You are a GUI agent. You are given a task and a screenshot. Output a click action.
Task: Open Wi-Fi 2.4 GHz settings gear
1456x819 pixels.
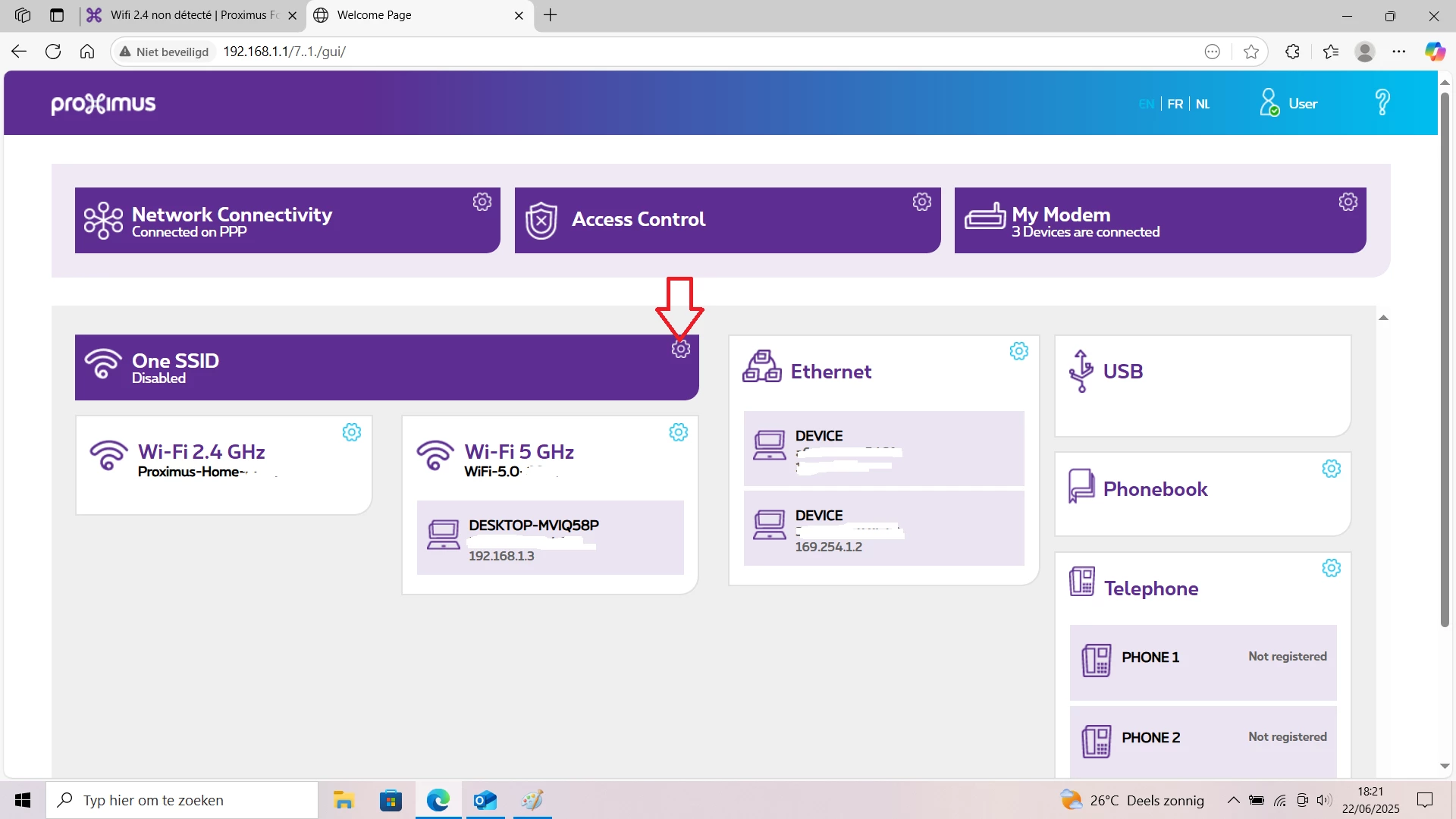tap(352, 432)
